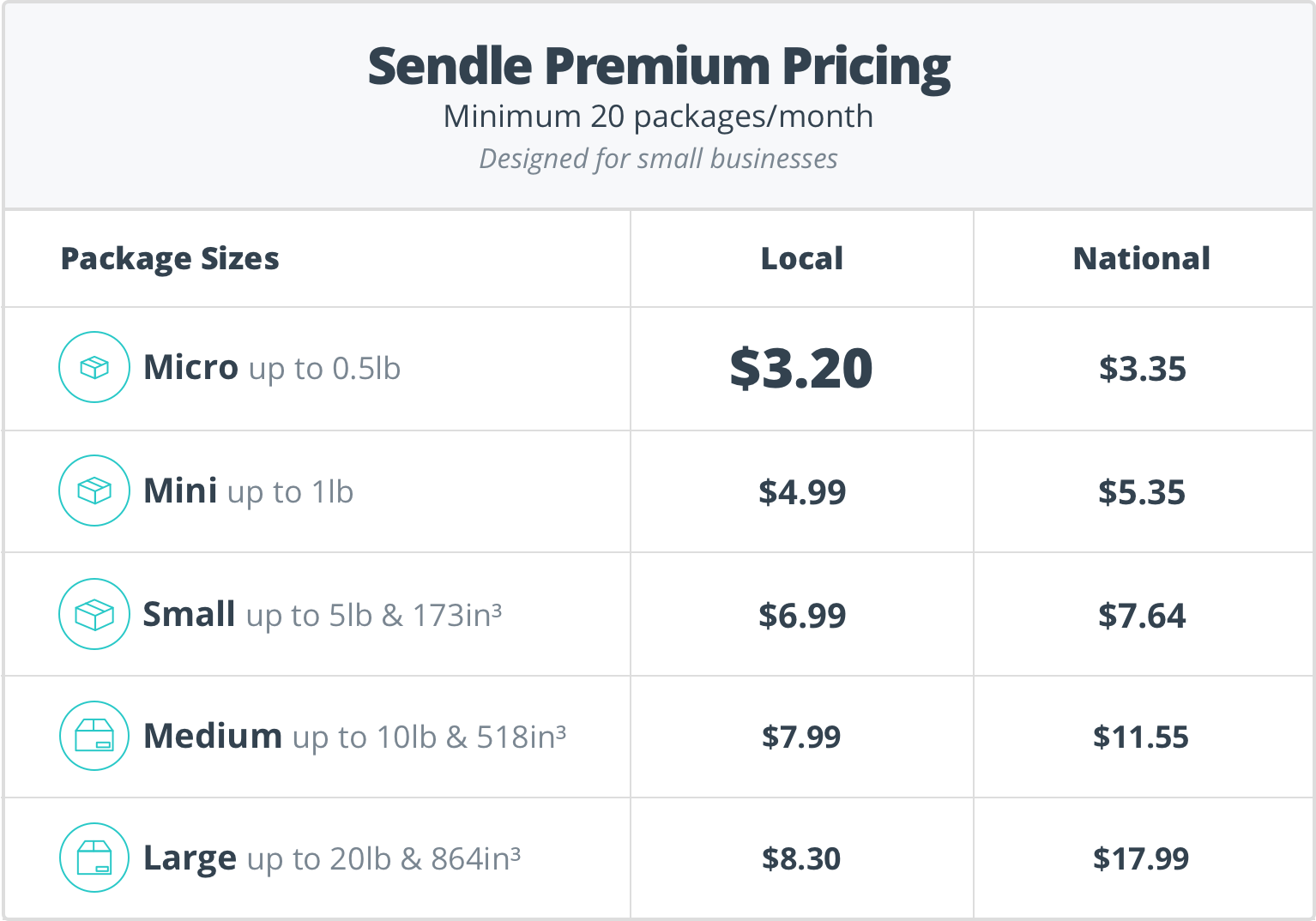
Task: Select the Local column header
Action: pos(802,258)
